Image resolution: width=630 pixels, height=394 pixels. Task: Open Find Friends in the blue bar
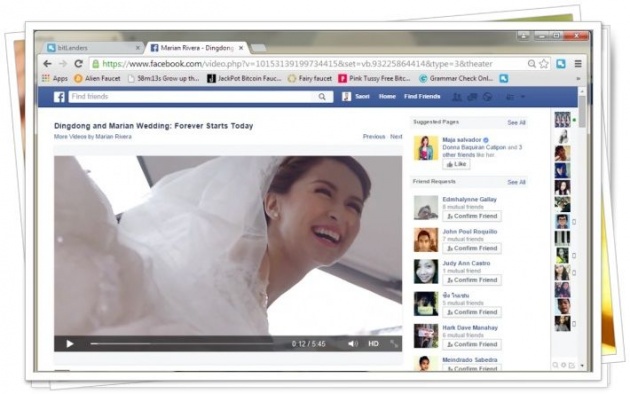(x=422, y=97)
